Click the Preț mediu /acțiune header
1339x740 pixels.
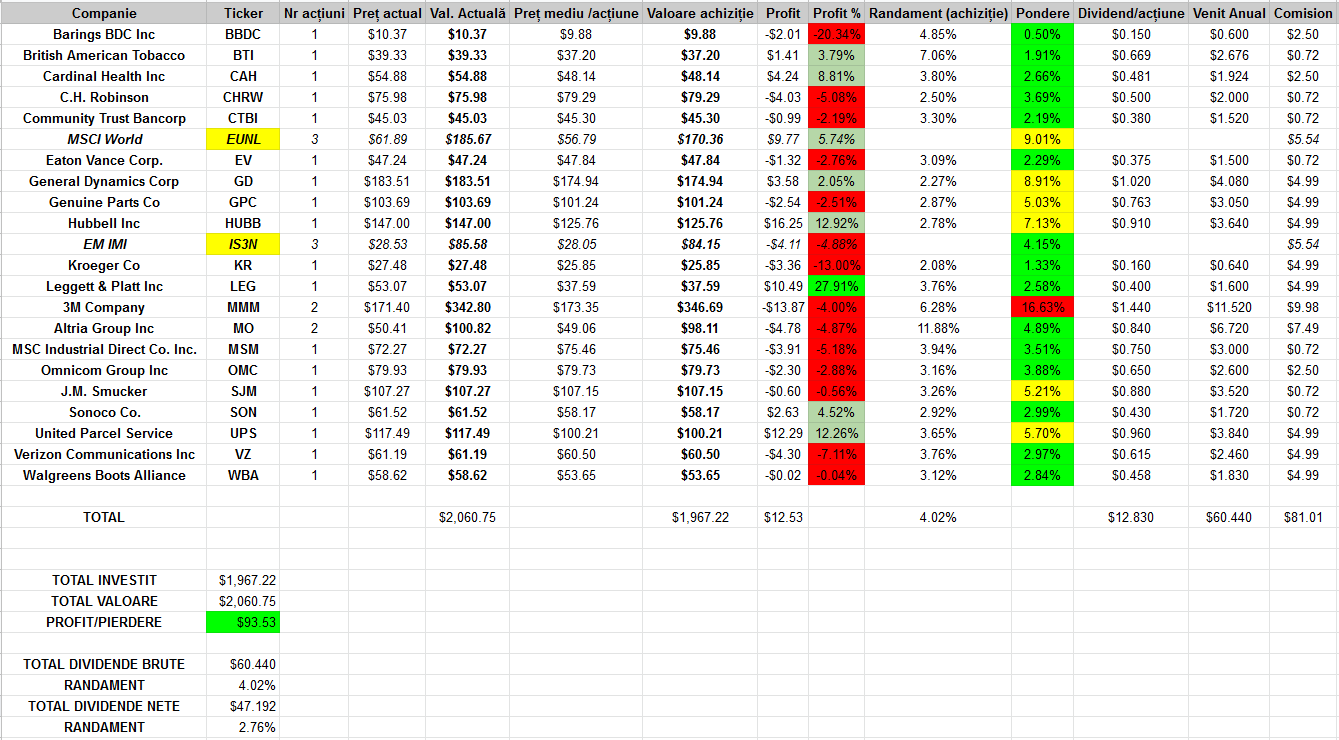tap(576, 14)
